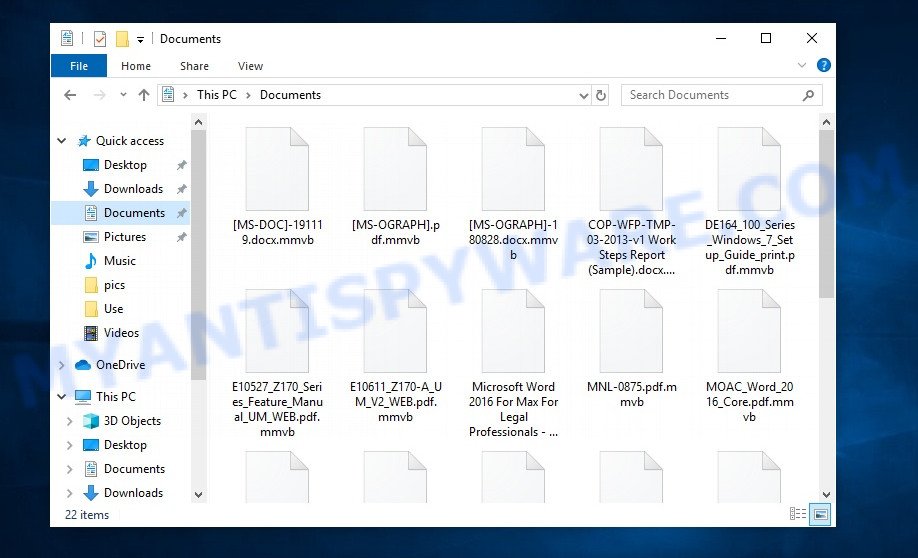Screen dimensions: 918x558
Task: Click the 22 items status text
Action: point(87,515)
